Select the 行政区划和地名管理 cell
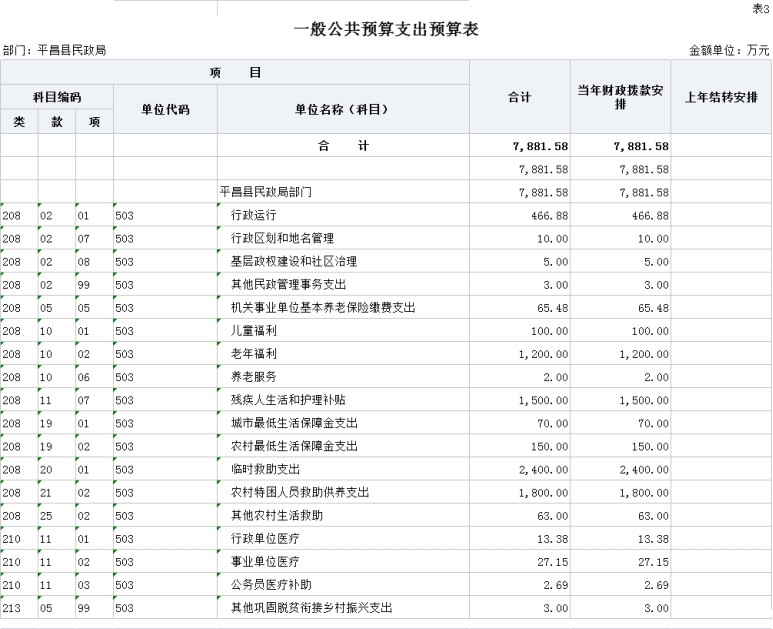The height and width of the screenshot is (629, 773). (282, 238)
